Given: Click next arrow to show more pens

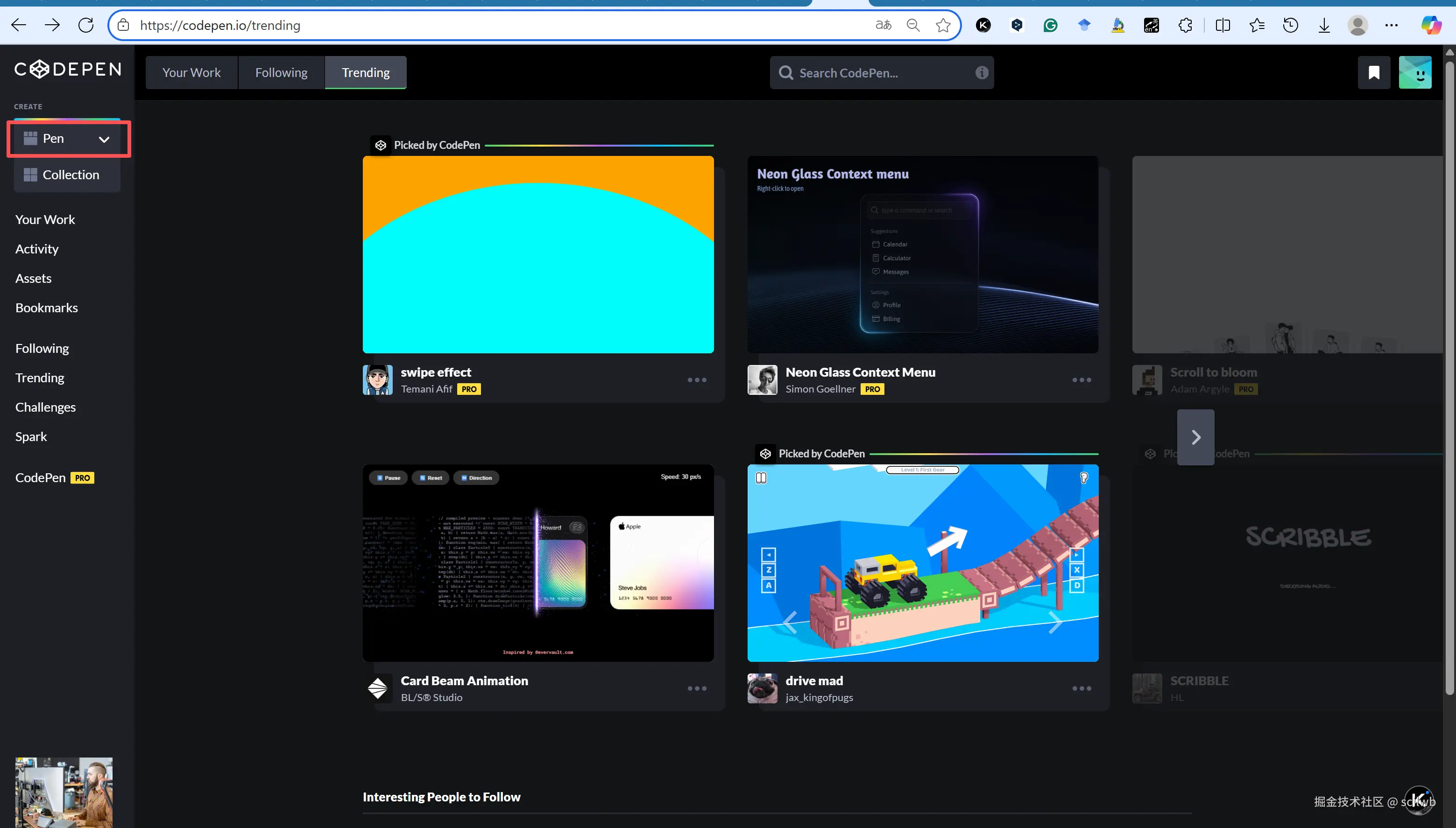Looking at the screenshot, I should pyautogui.click(x=1195, y=437).
